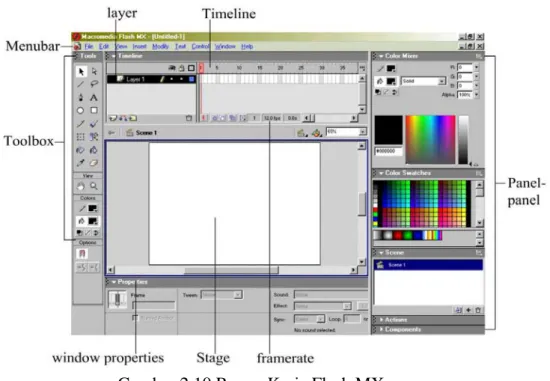Toggle Edit Multiple Frames button

[x=233, y=118]
